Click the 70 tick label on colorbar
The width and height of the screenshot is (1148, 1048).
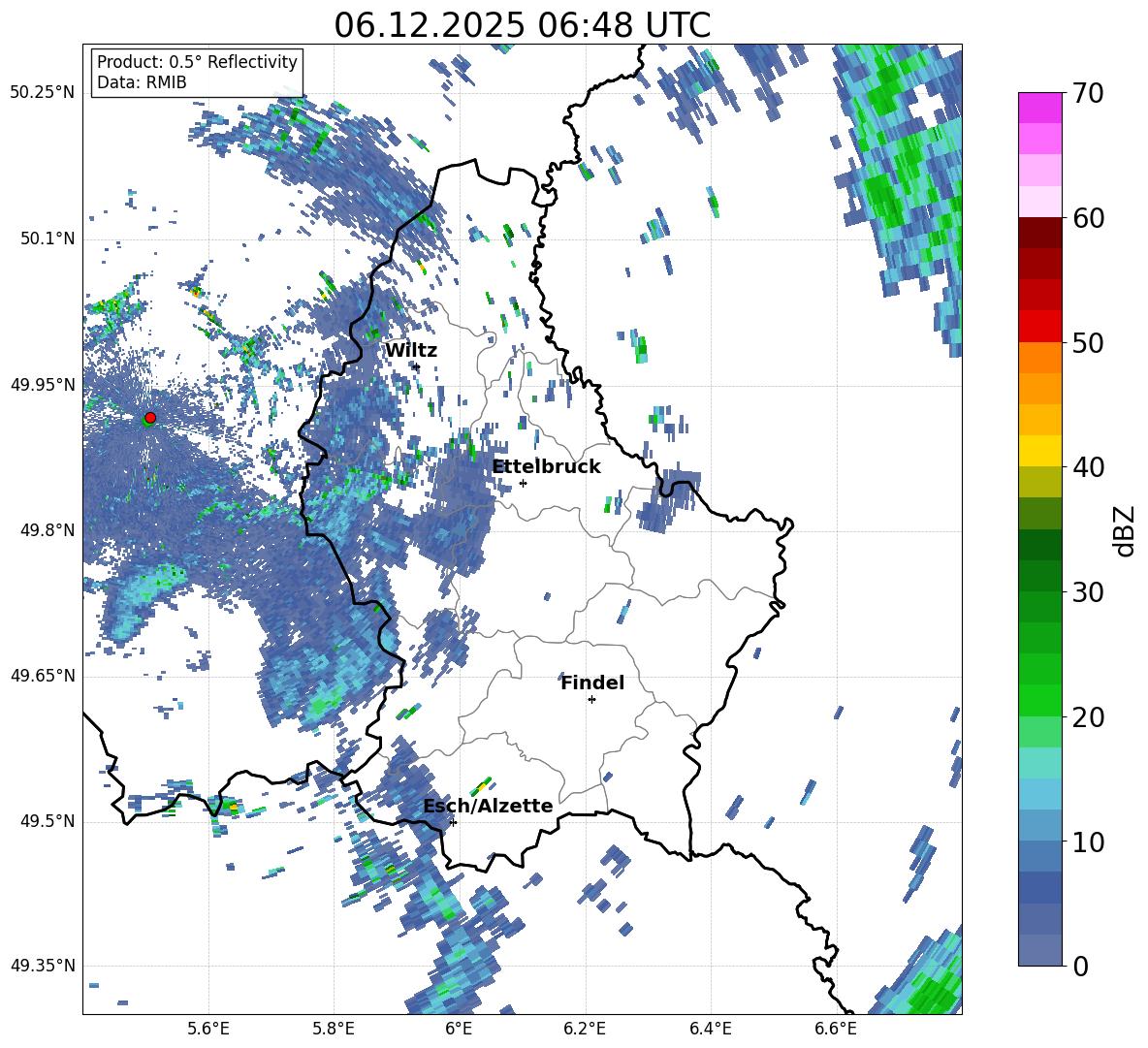click(x=1088, y=93)
